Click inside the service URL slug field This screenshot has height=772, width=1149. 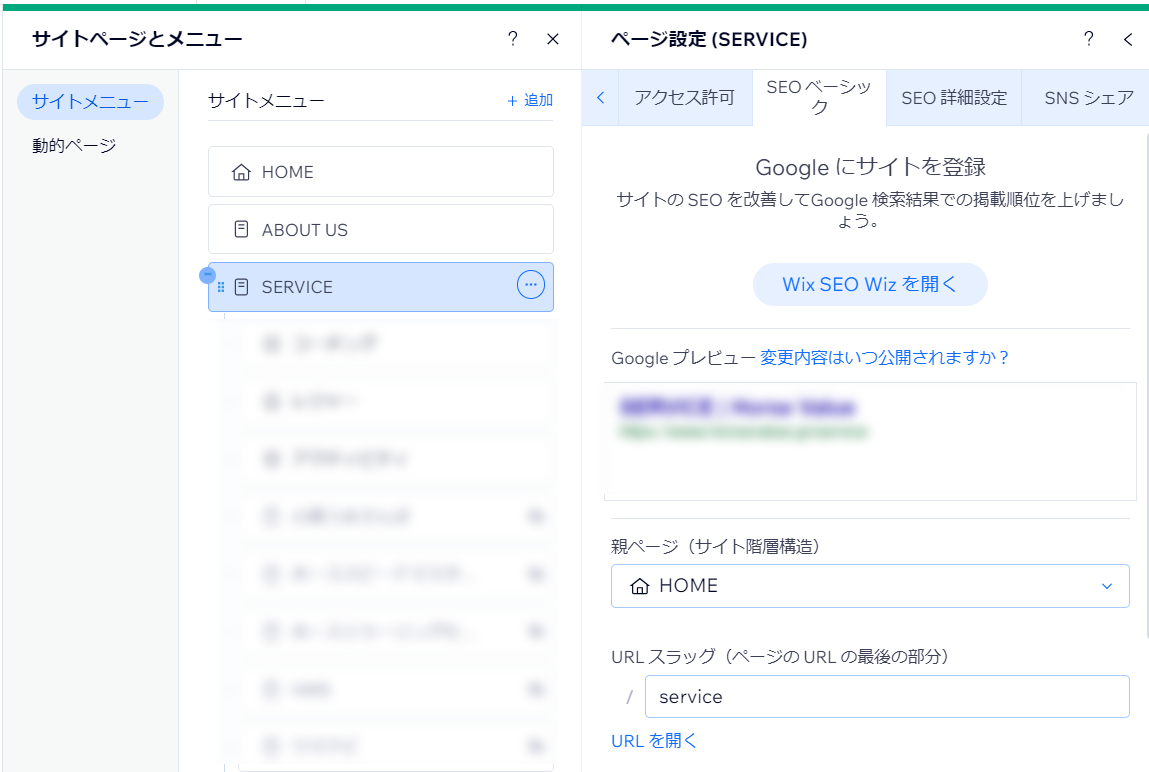pos(886,696)
